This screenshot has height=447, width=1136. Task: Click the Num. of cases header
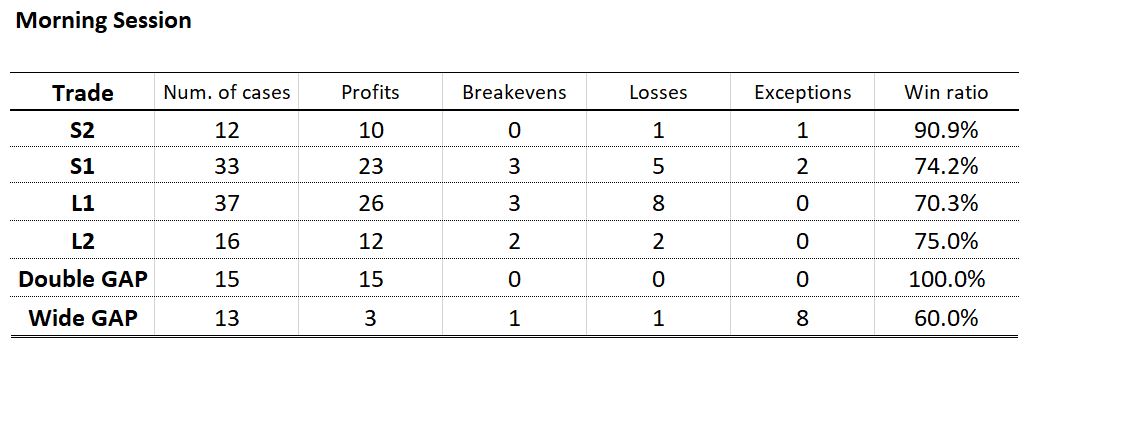tap(227, 93)
